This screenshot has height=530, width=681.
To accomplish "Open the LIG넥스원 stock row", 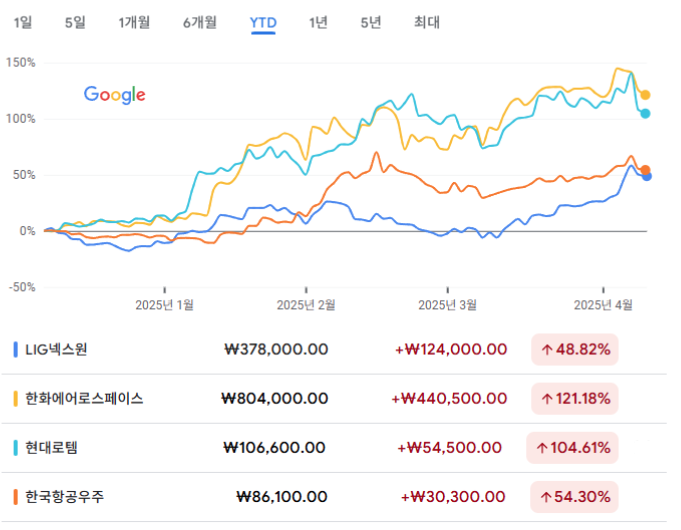I will click(334, 349).
